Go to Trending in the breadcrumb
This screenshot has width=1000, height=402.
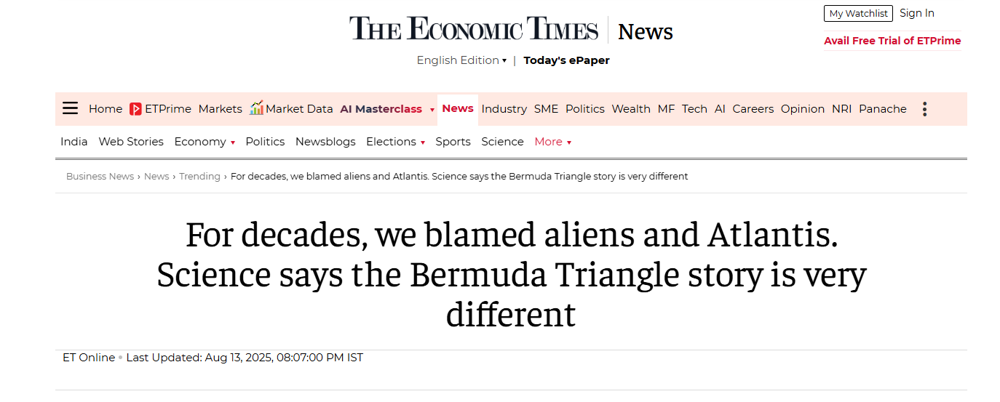point(200,177)
